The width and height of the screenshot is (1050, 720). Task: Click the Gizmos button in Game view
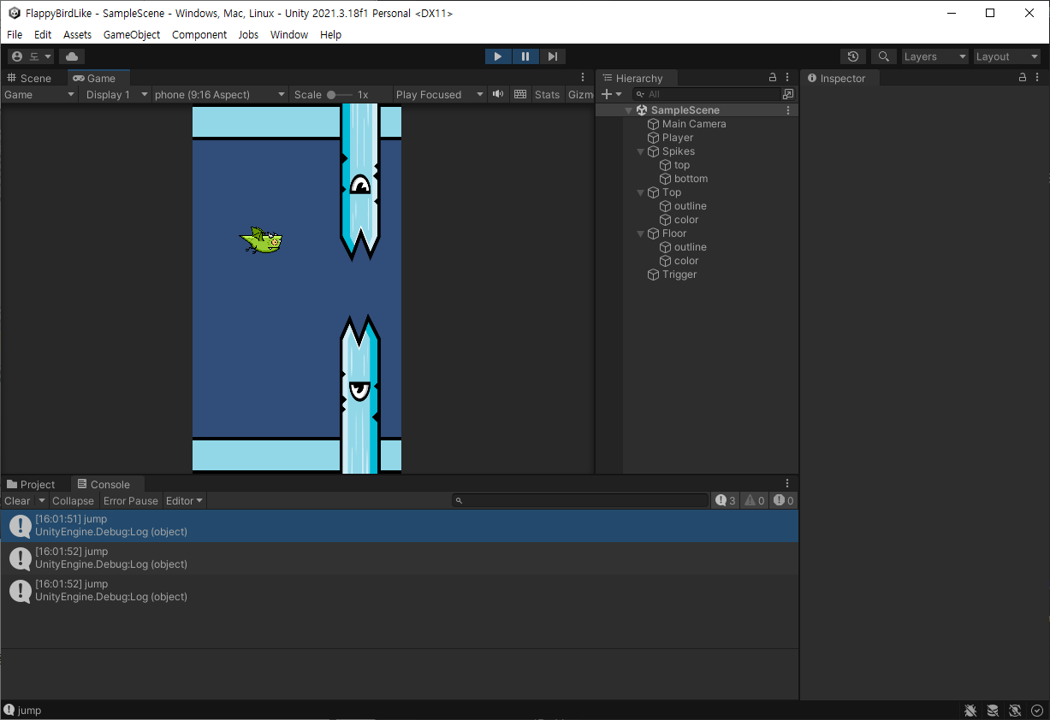click(x=580, y=94)
